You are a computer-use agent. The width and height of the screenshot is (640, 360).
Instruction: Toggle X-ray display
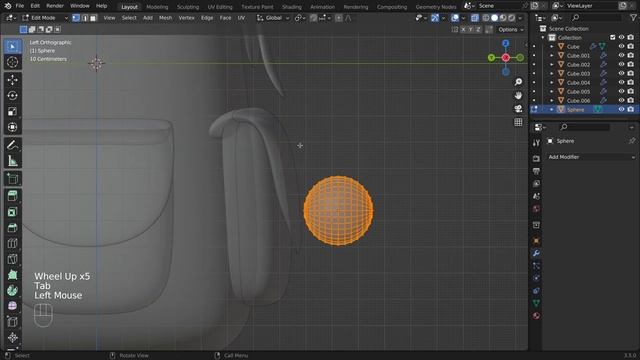click(x=474, y=18)
